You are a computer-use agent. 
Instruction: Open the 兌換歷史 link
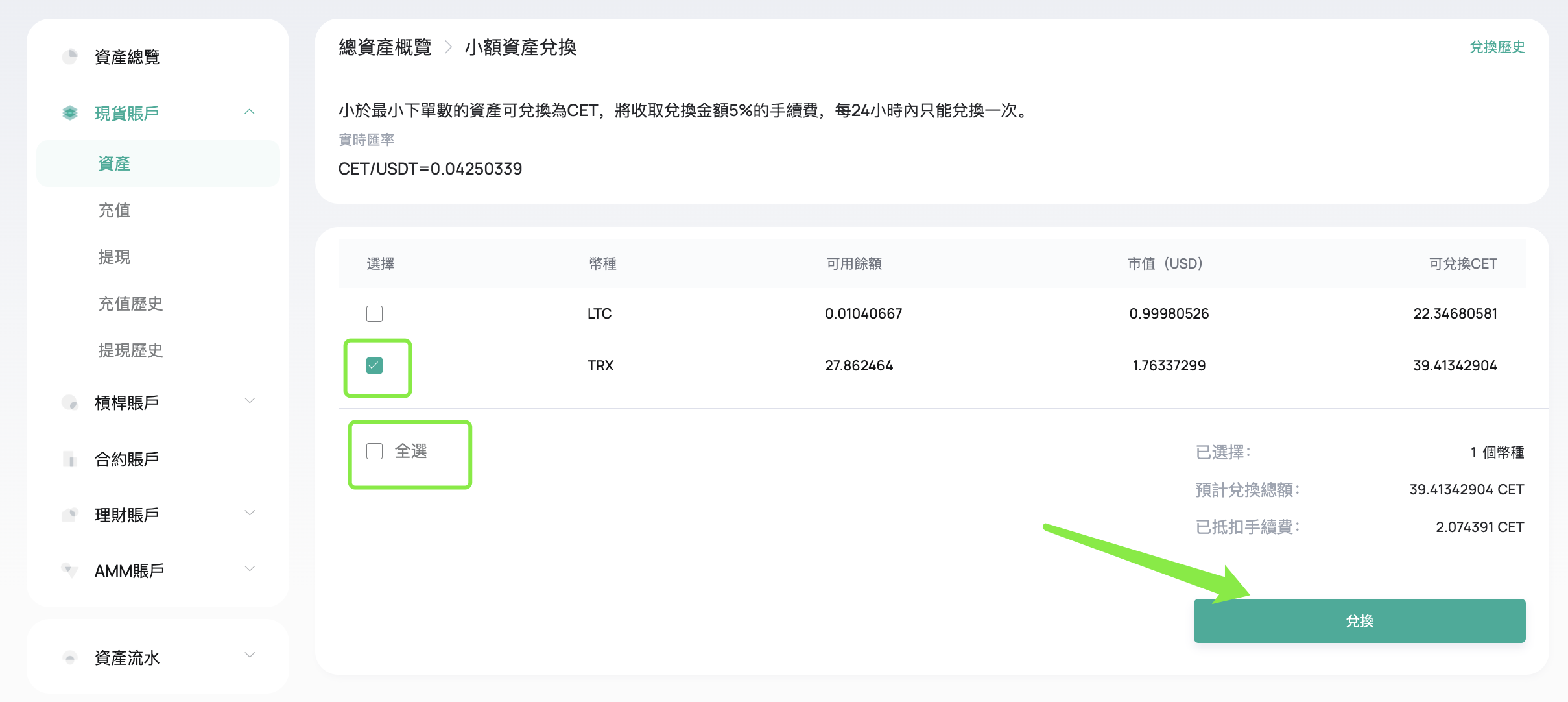[x=1497, y=47]
